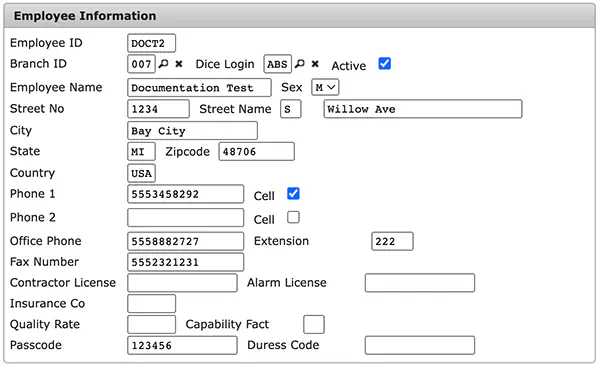Clear Dice Login with the X icon
The width and height of the screenshot is (600, 367).
[315, 64]
